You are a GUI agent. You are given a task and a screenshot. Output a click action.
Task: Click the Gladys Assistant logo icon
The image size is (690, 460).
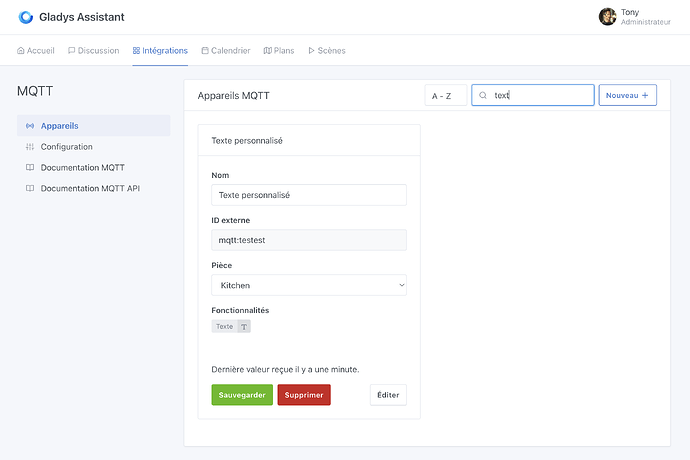(x=26, y=17)
